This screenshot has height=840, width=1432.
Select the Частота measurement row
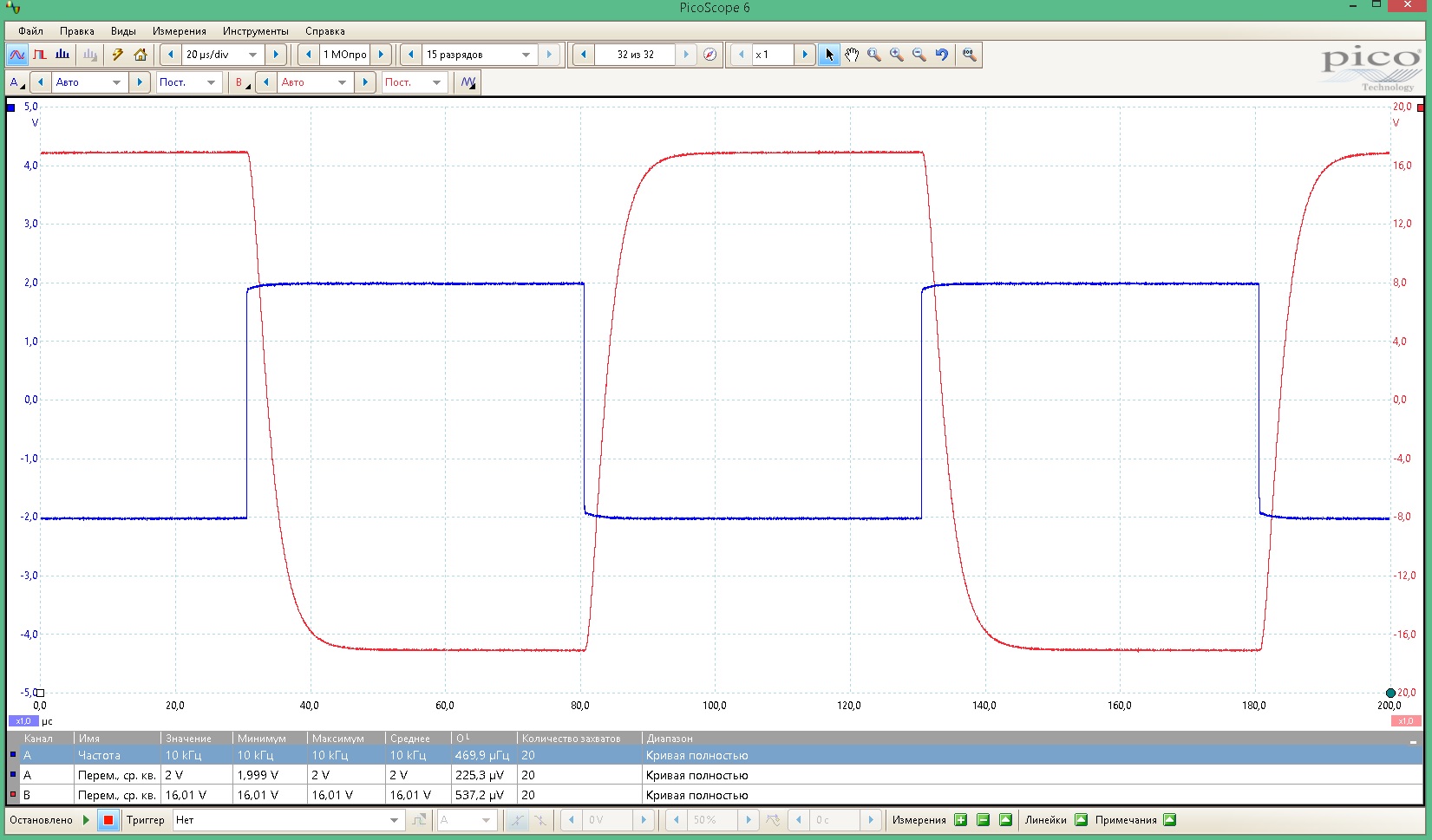[713, 755]
